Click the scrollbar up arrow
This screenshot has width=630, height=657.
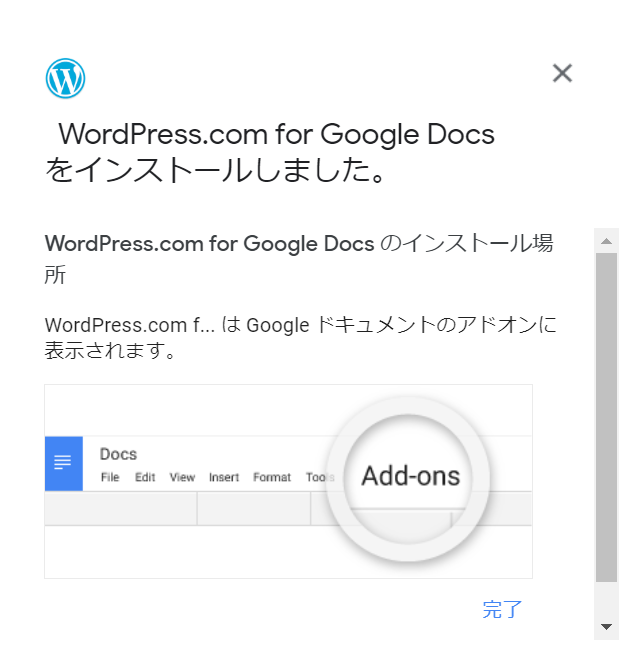pyautogui.click(x=606, y=241)
